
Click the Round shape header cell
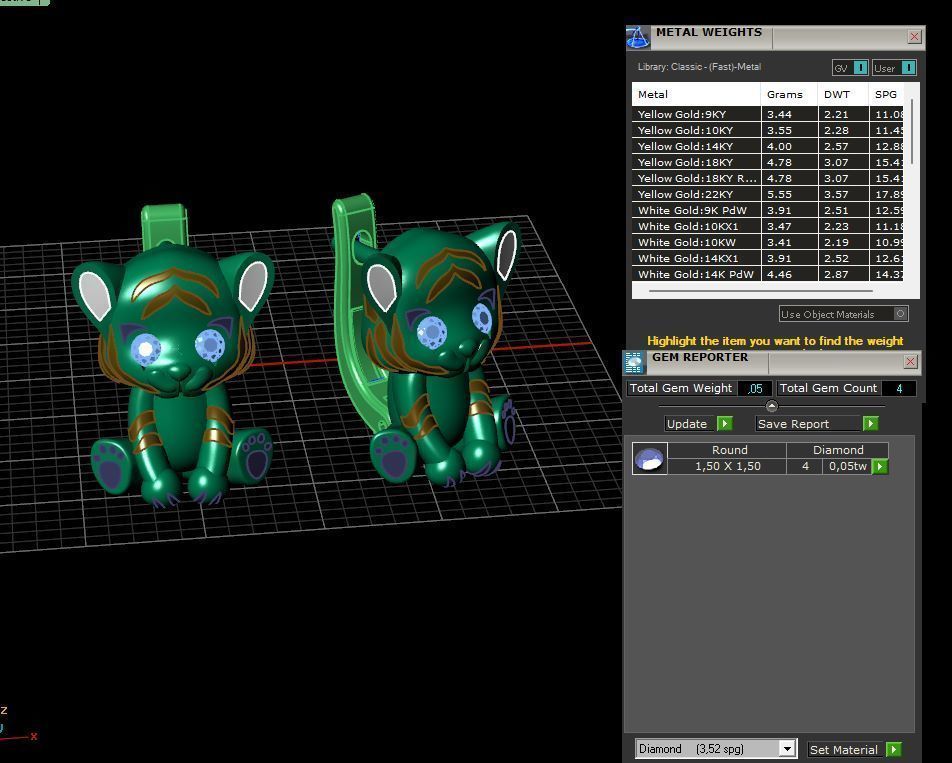point(727,450)
